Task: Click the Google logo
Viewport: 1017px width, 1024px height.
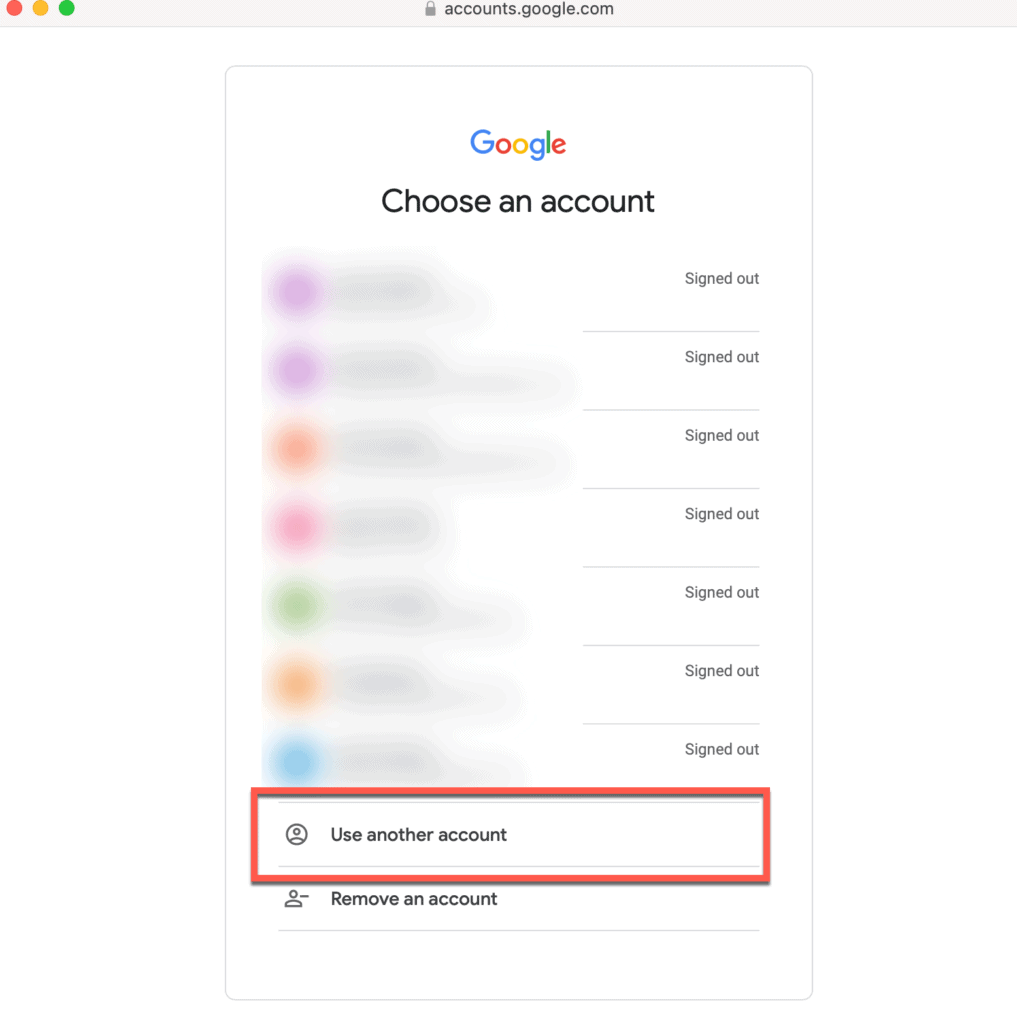Action: coord(518,145)
